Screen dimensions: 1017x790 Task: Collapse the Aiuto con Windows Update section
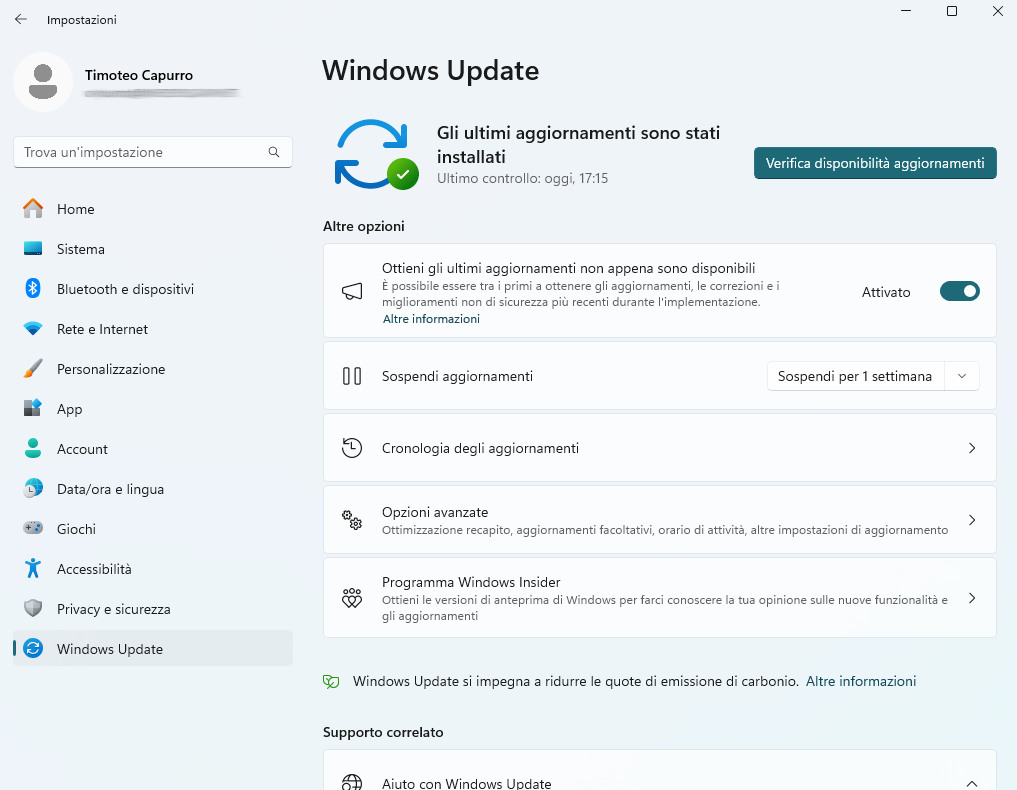click(972, 784)
